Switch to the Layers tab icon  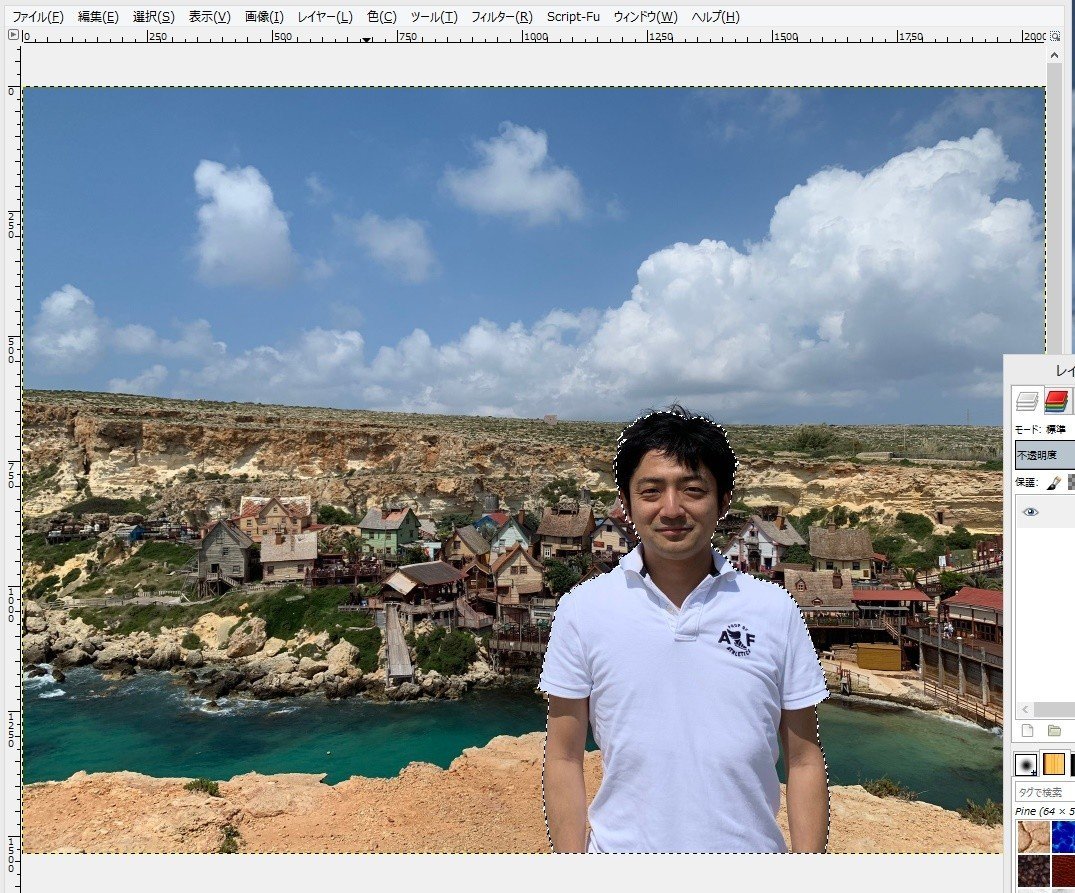[x=1027, y=401]
